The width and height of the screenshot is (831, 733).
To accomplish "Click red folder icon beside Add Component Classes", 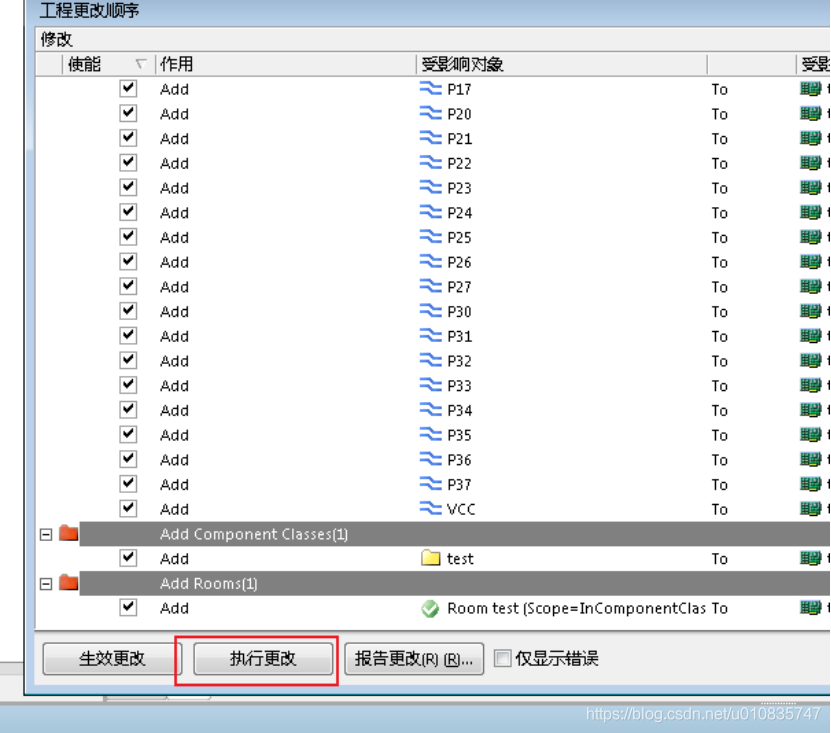I will [68, 534].
